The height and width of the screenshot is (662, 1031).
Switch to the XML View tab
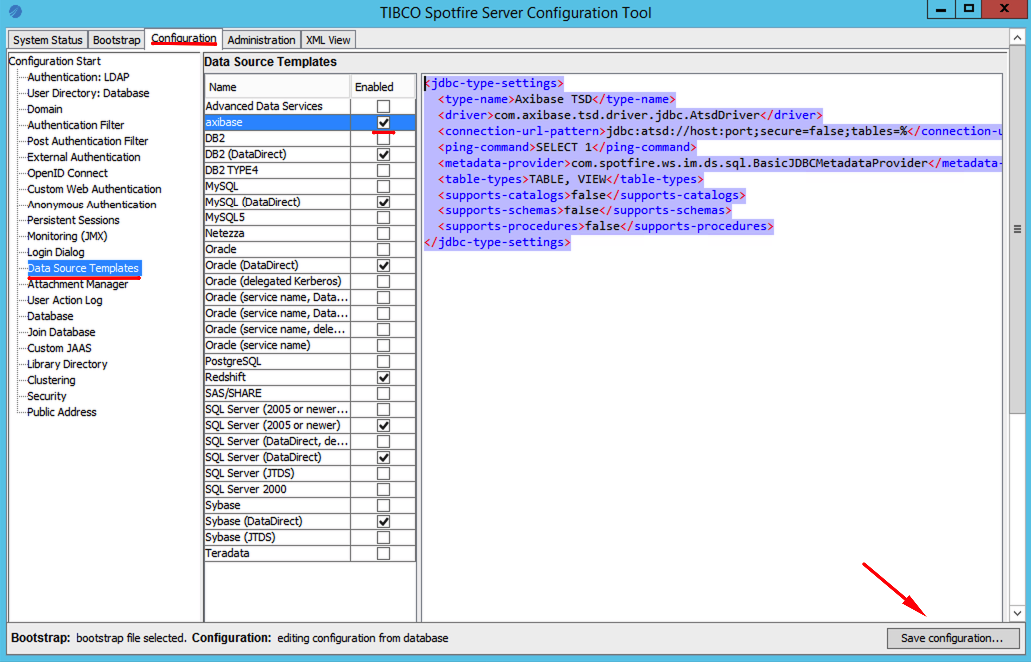point(328,40)
